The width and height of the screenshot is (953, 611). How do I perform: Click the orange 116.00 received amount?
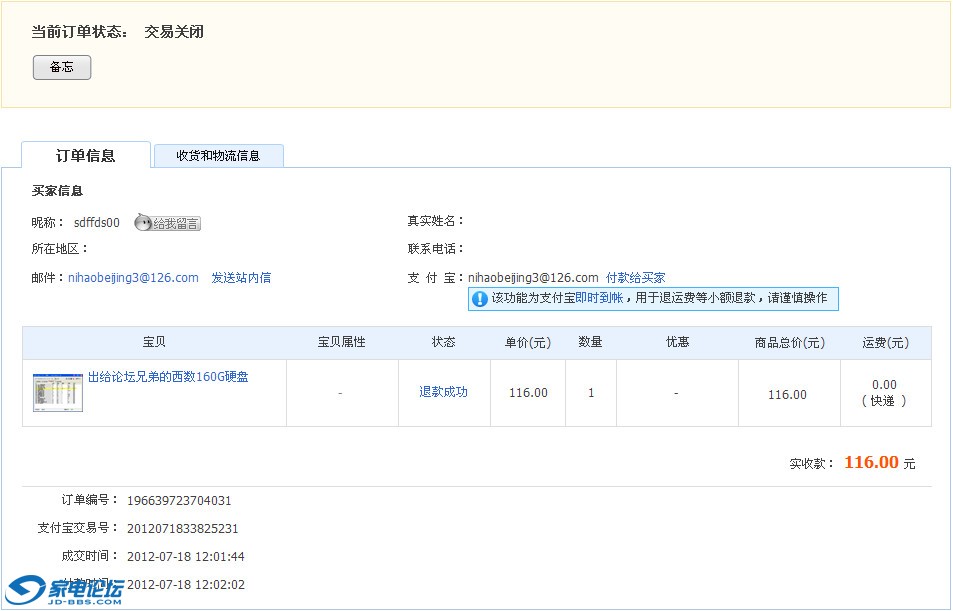(x=871, y=463)
